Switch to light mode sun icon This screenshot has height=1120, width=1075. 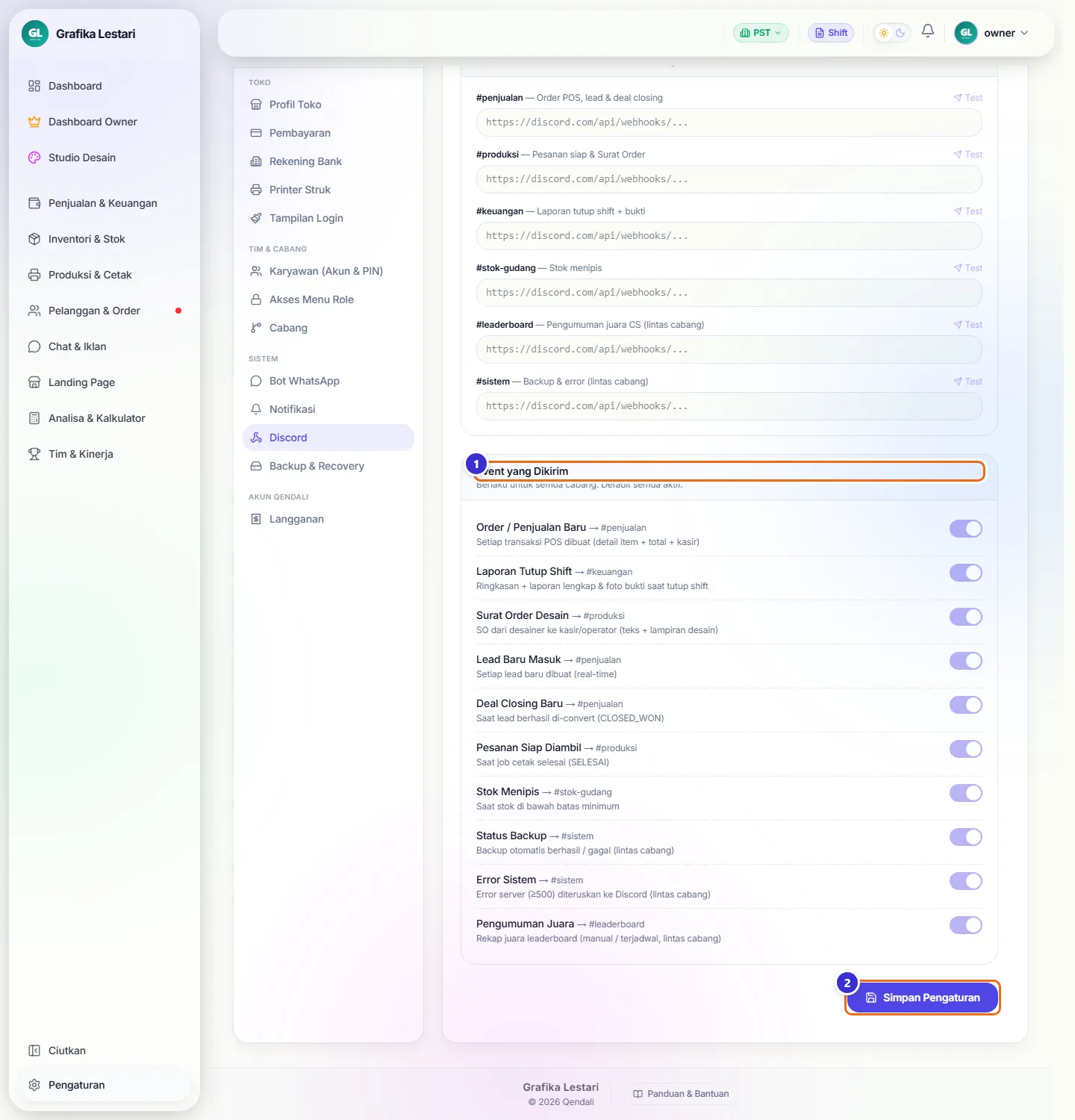point(884,33)
